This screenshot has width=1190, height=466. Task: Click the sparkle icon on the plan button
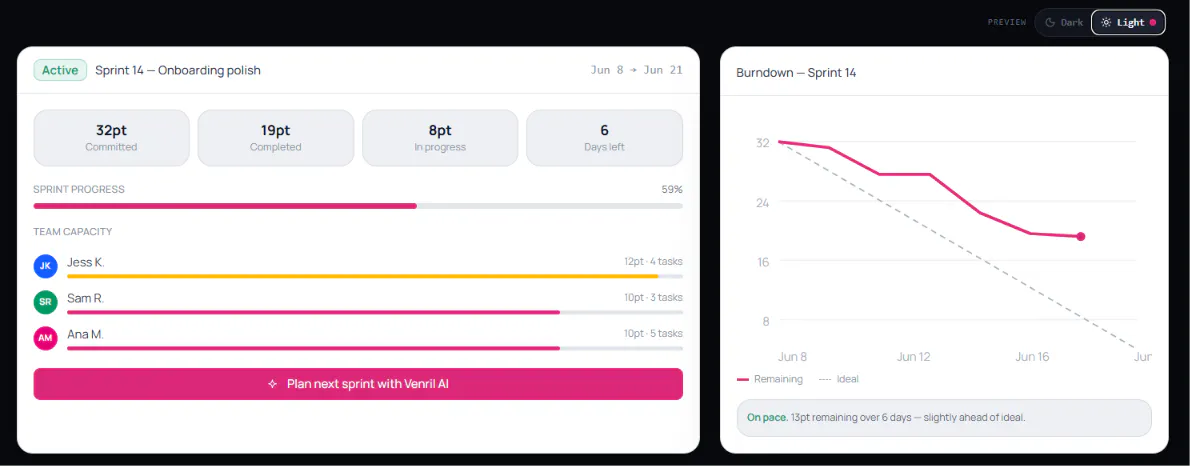pyautogui.click(x=272, y=384)
